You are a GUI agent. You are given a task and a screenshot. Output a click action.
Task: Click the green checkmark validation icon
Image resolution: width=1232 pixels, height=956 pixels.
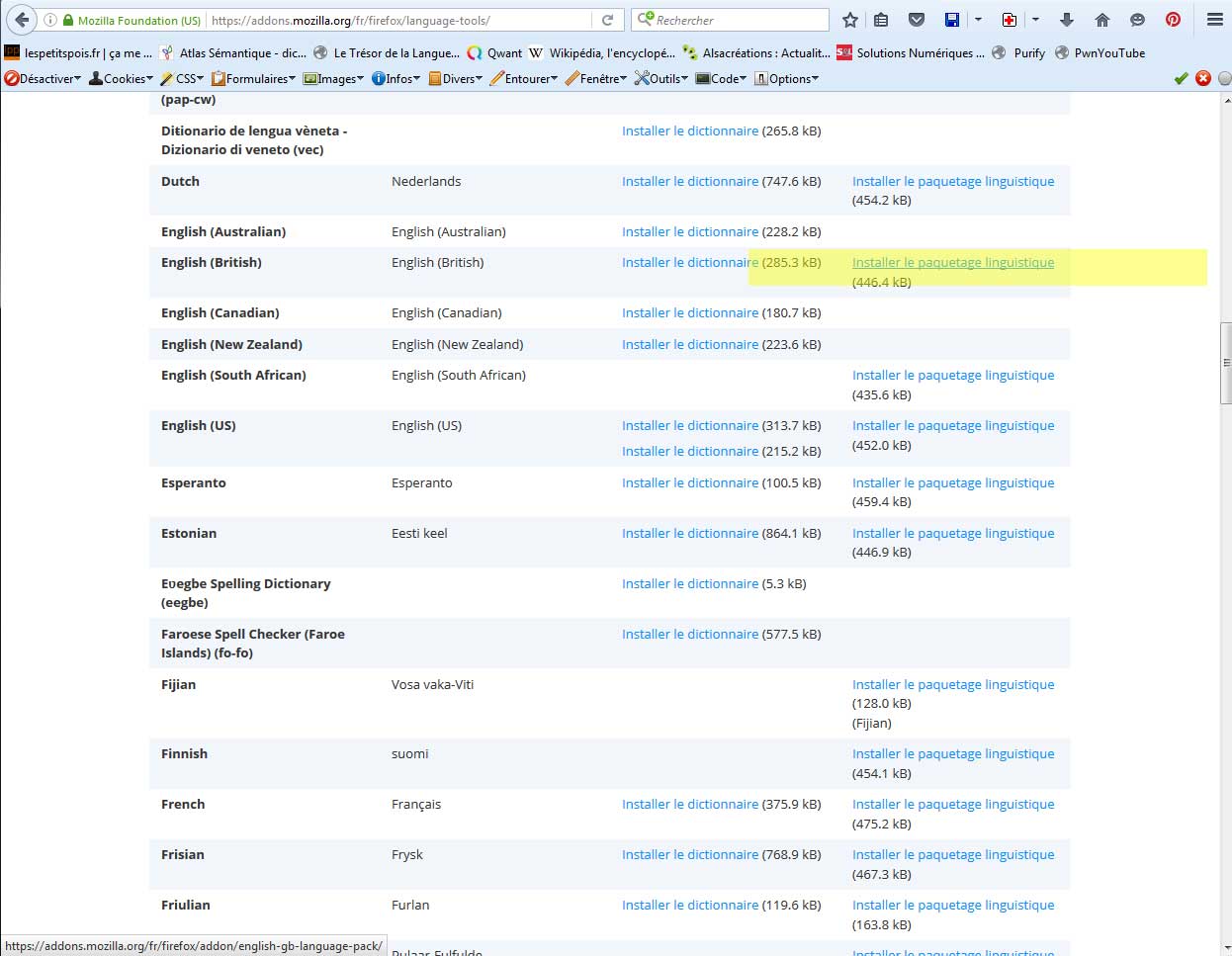(1181, 78)
